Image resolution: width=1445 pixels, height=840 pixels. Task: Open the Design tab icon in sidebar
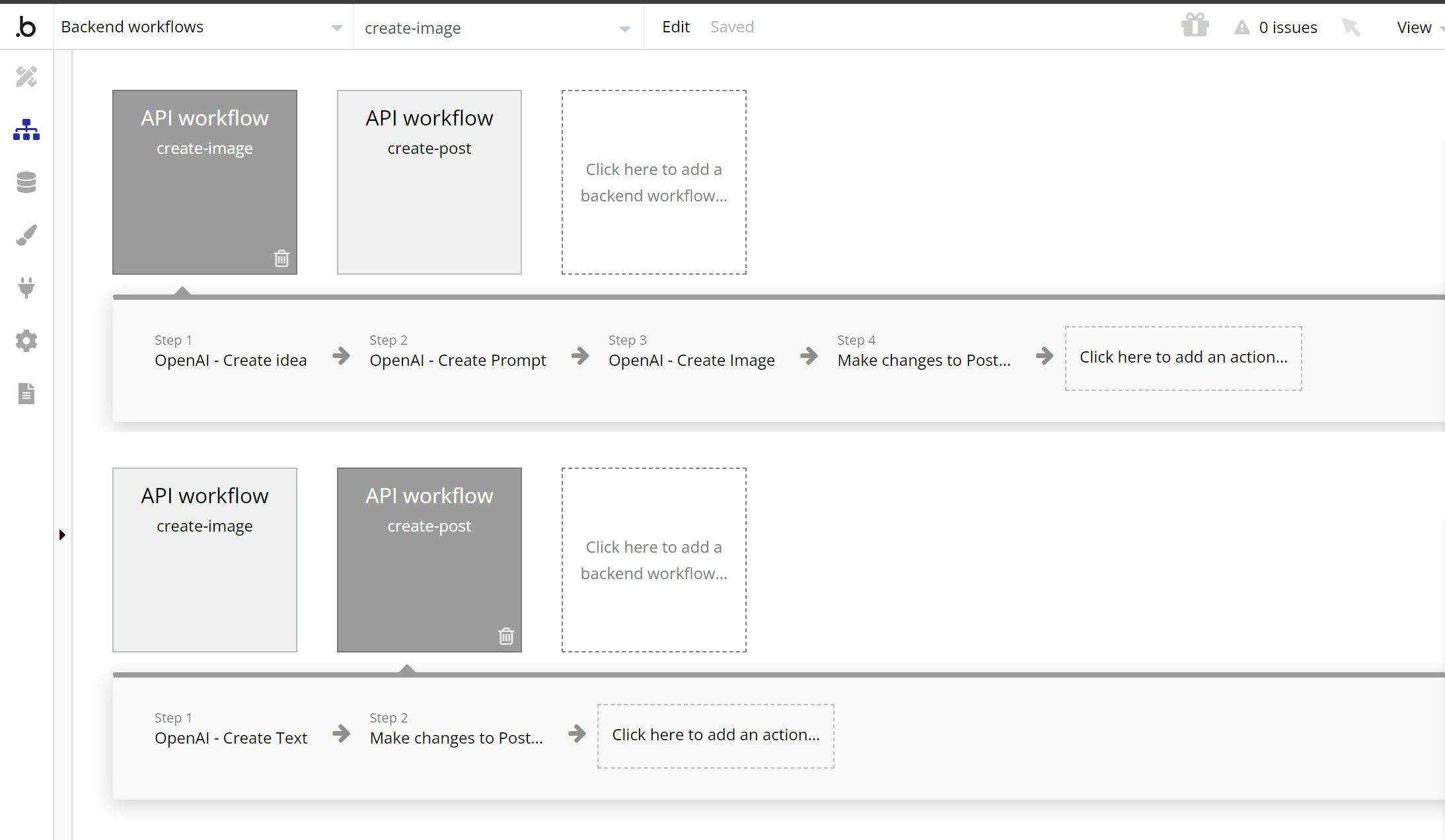26,77
